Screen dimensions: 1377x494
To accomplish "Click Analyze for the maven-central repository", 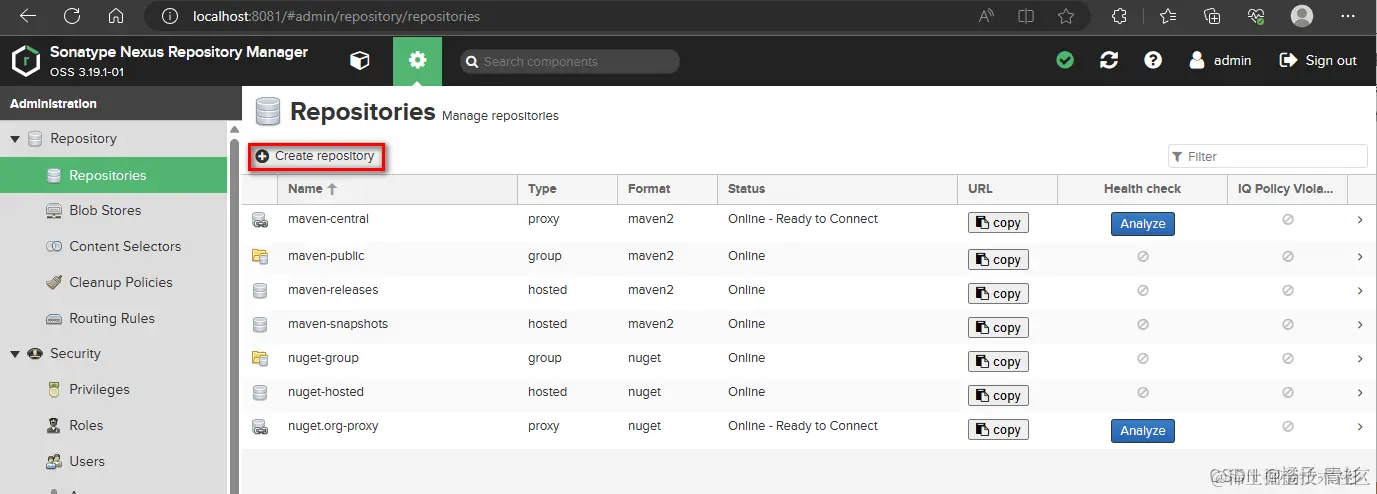I will (1142, 224).
